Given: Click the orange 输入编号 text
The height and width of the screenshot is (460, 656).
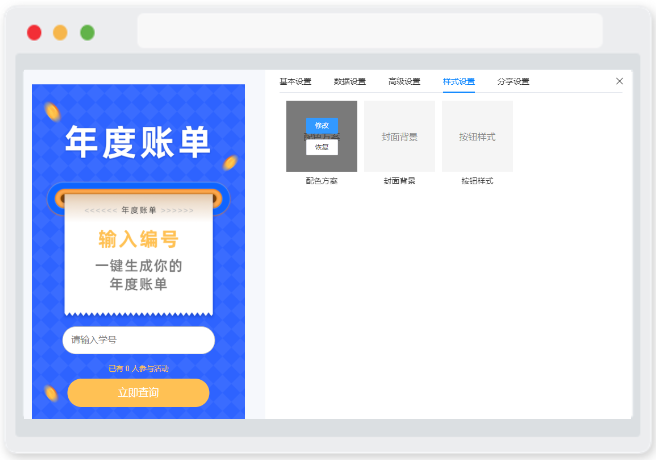Looking at the screenshot, I should (138, 239).
